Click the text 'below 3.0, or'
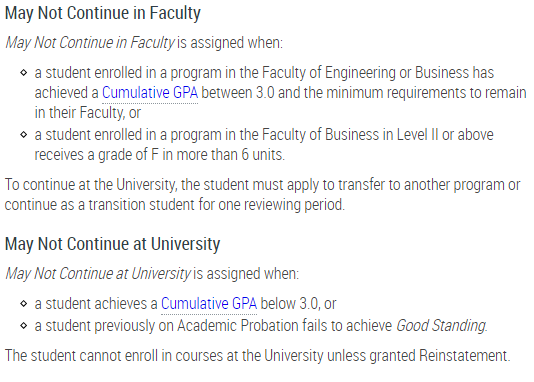The image size is (534, 382). (x=298, y=304)
